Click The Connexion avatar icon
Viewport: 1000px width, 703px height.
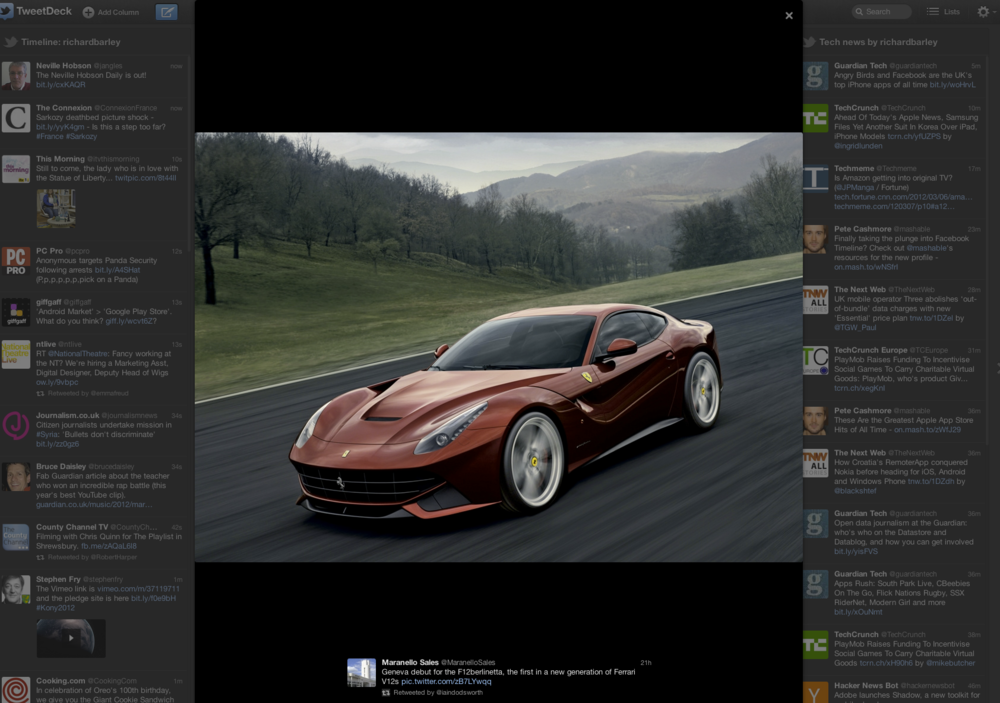pos(16,118)
